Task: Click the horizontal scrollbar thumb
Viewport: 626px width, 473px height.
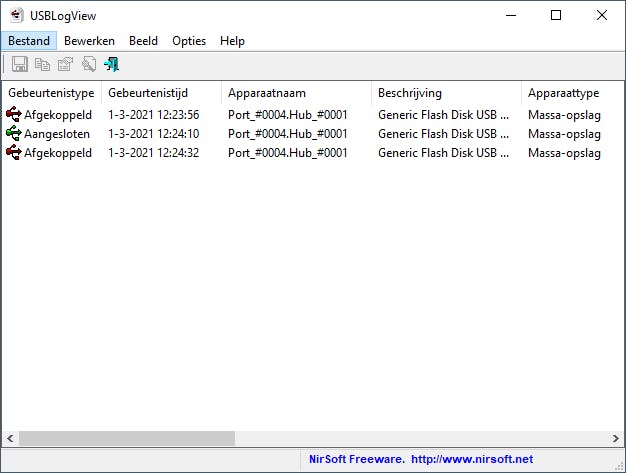Action: (x=127, y=438)
